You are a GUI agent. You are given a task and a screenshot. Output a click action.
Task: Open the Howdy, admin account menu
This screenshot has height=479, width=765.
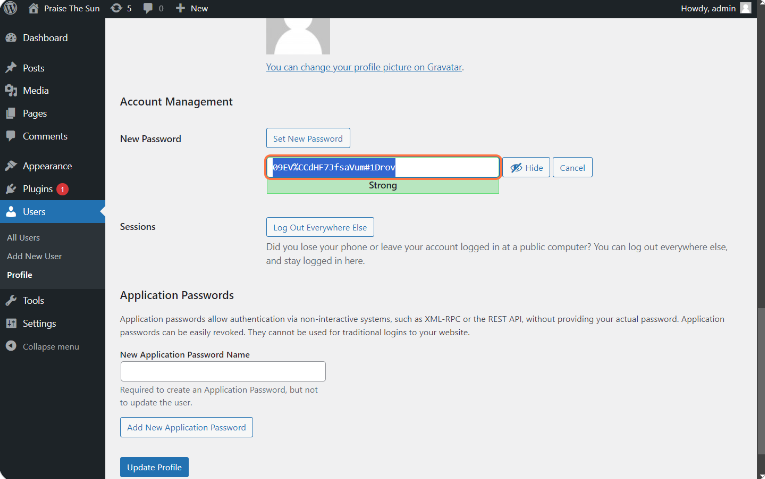coord(708,8)
